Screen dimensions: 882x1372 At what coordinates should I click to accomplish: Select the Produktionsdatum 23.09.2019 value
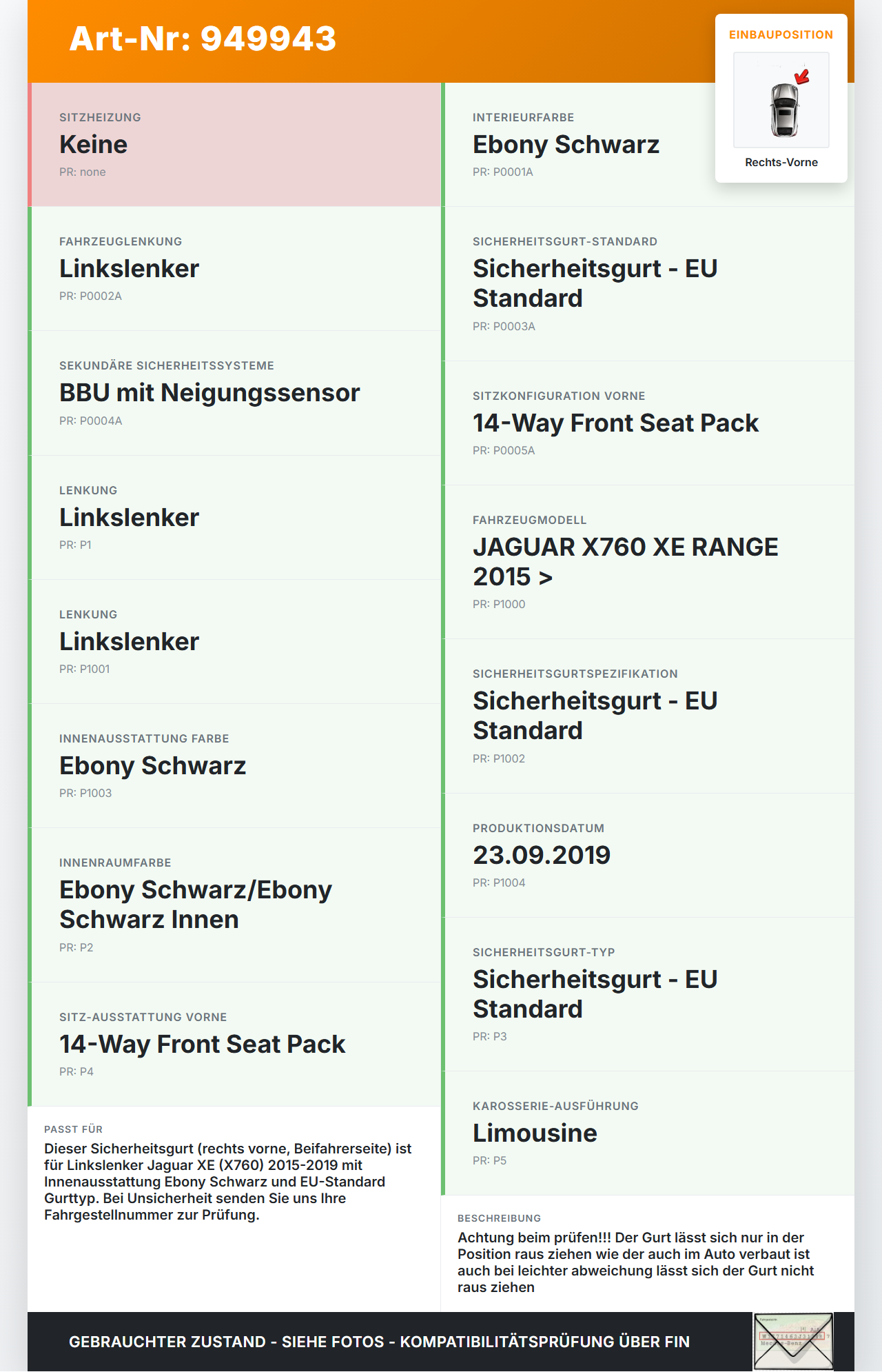[x=542, y=856]
